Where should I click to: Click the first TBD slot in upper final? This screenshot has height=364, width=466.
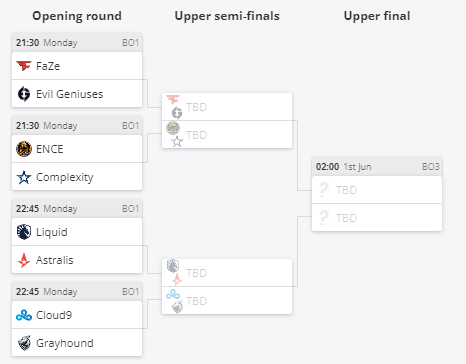(377, 190)
